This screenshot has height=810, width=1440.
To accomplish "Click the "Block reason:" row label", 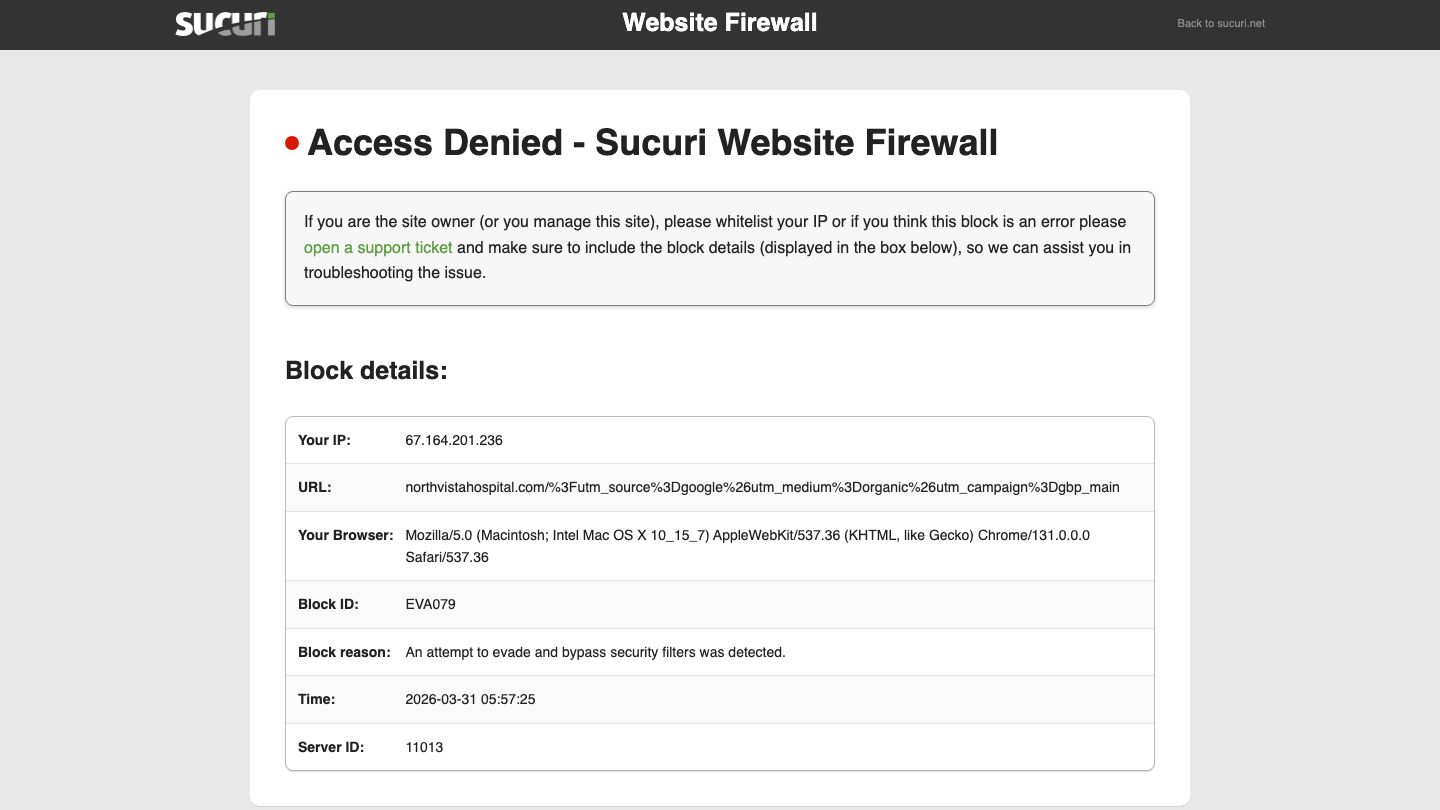I will [344, 652].
